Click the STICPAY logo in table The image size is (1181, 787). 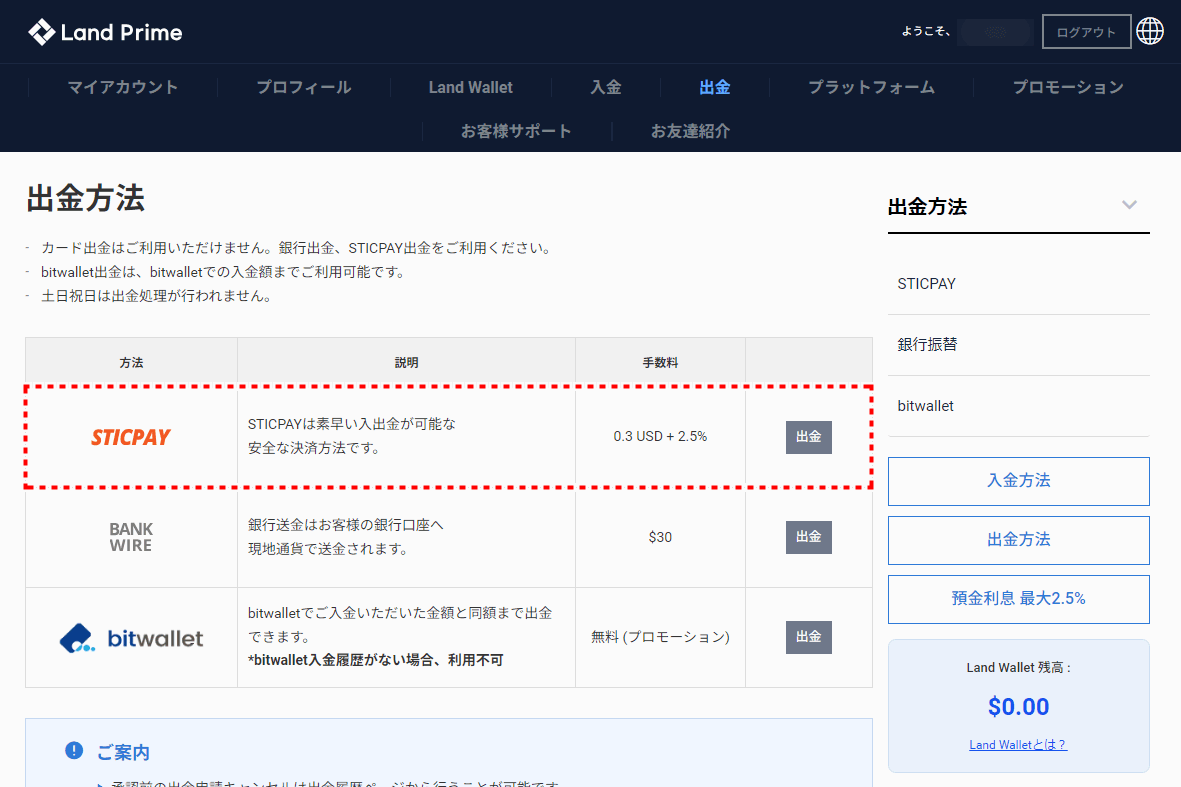pyautogui.click(x=131, y=437)
